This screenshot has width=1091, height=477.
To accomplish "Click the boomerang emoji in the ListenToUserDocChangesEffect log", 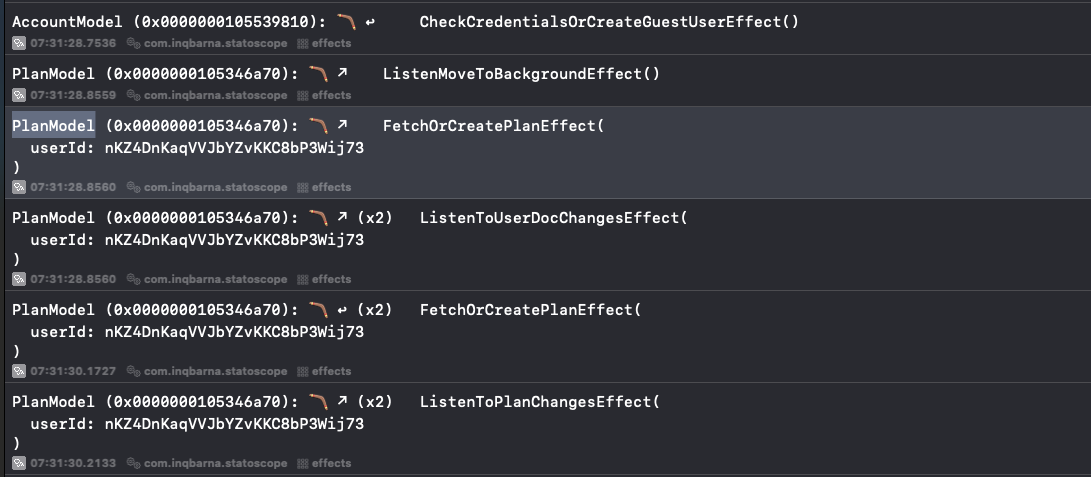I will click(319, 217).
